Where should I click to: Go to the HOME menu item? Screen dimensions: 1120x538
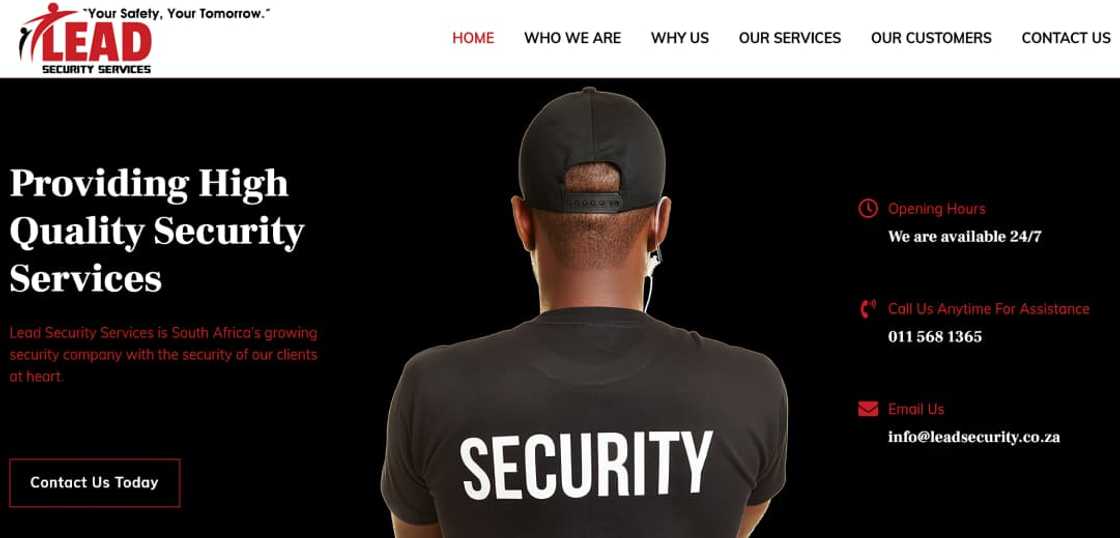(x=473, y=38)
